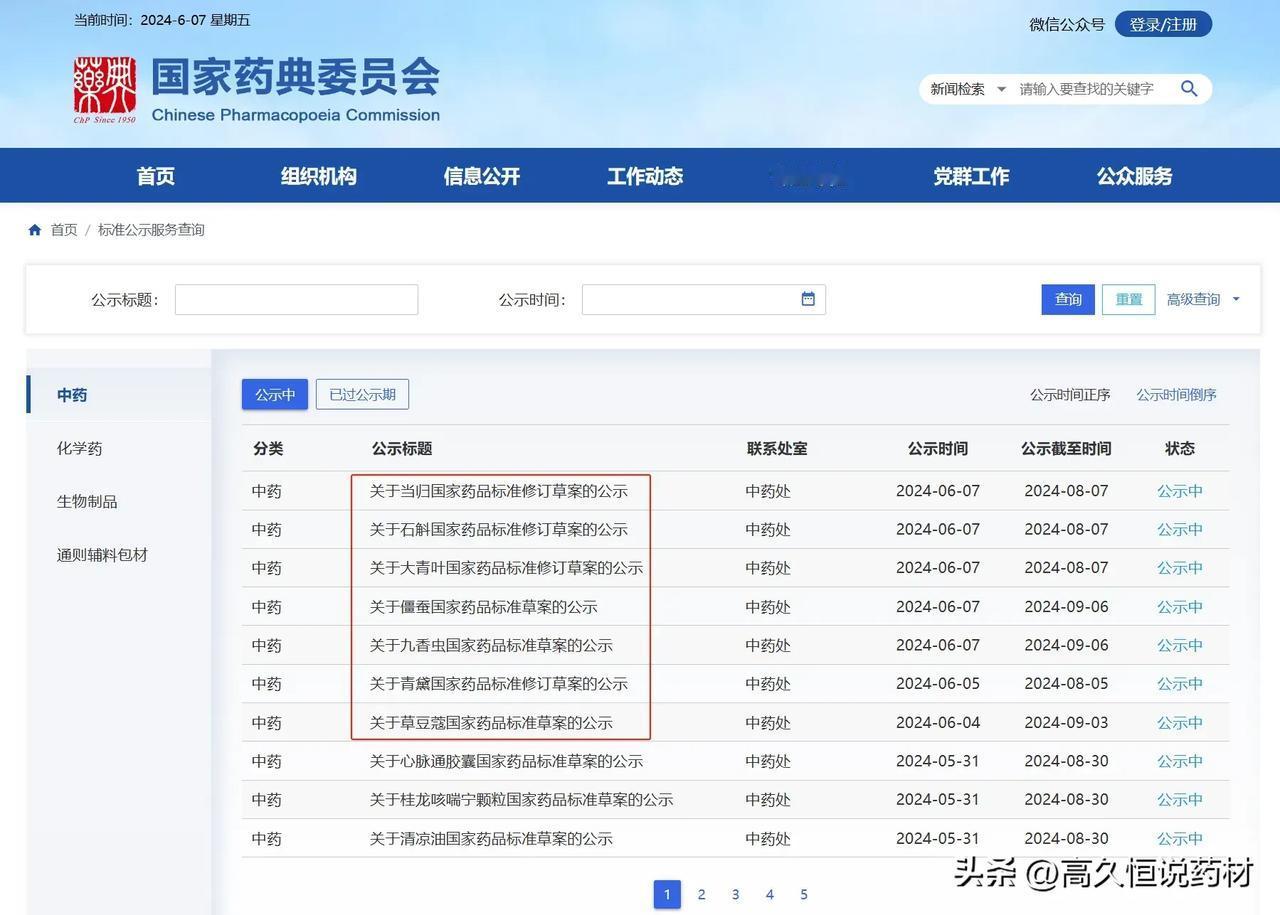
Task: Select the 化学药 sidebar category
Action: coord(80,448)
